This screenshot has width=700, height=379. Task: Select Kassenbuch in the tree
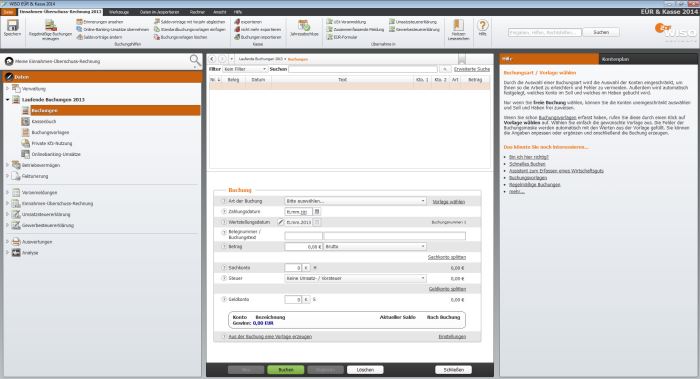pos(44,121)
